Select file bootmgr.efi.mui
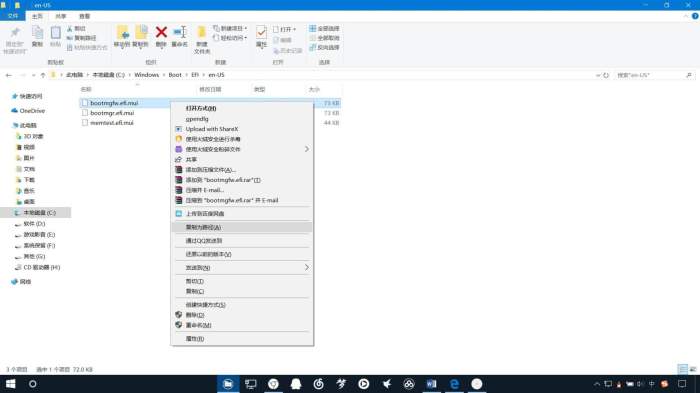Screen dimensions: 700x393 click(x=112, y=113)
